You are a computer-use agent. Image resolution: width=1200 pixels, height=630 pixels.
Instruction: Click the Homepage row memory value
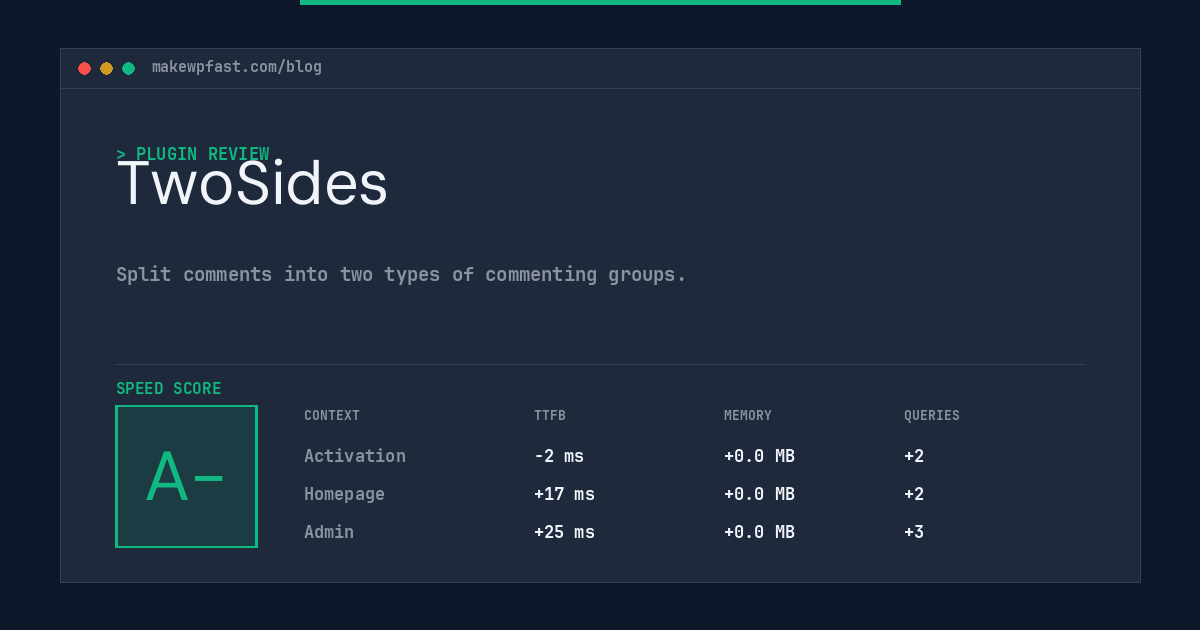(759, 494)
